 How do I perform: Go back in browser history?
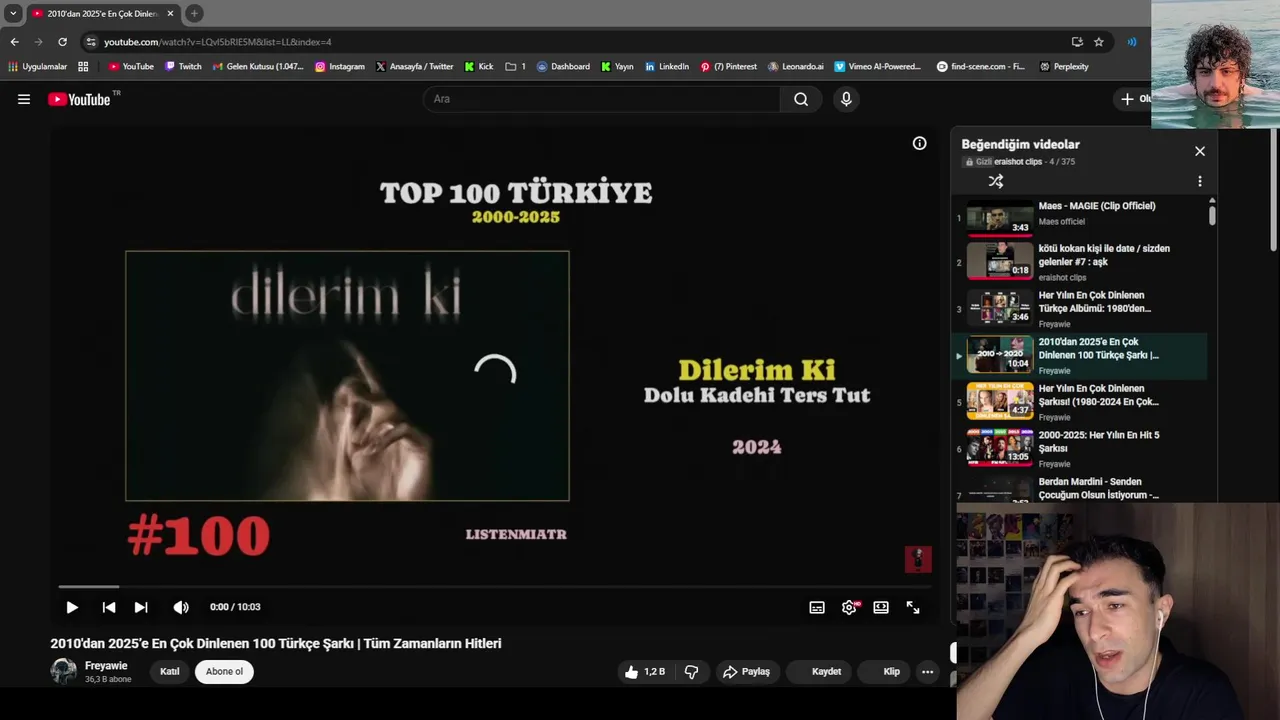(14, 42)
